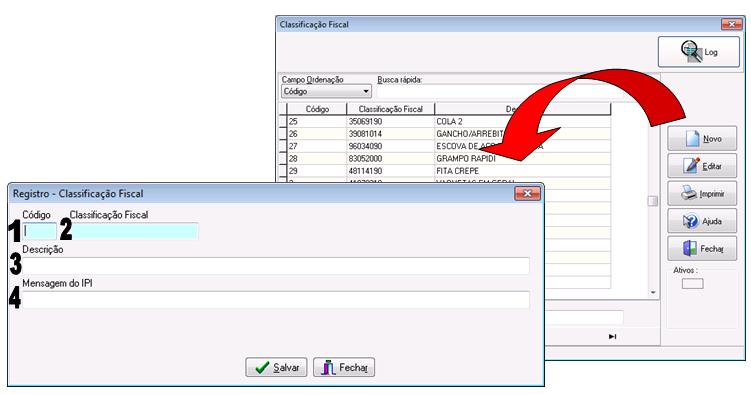Save the record with Salvar

[276, 367]
